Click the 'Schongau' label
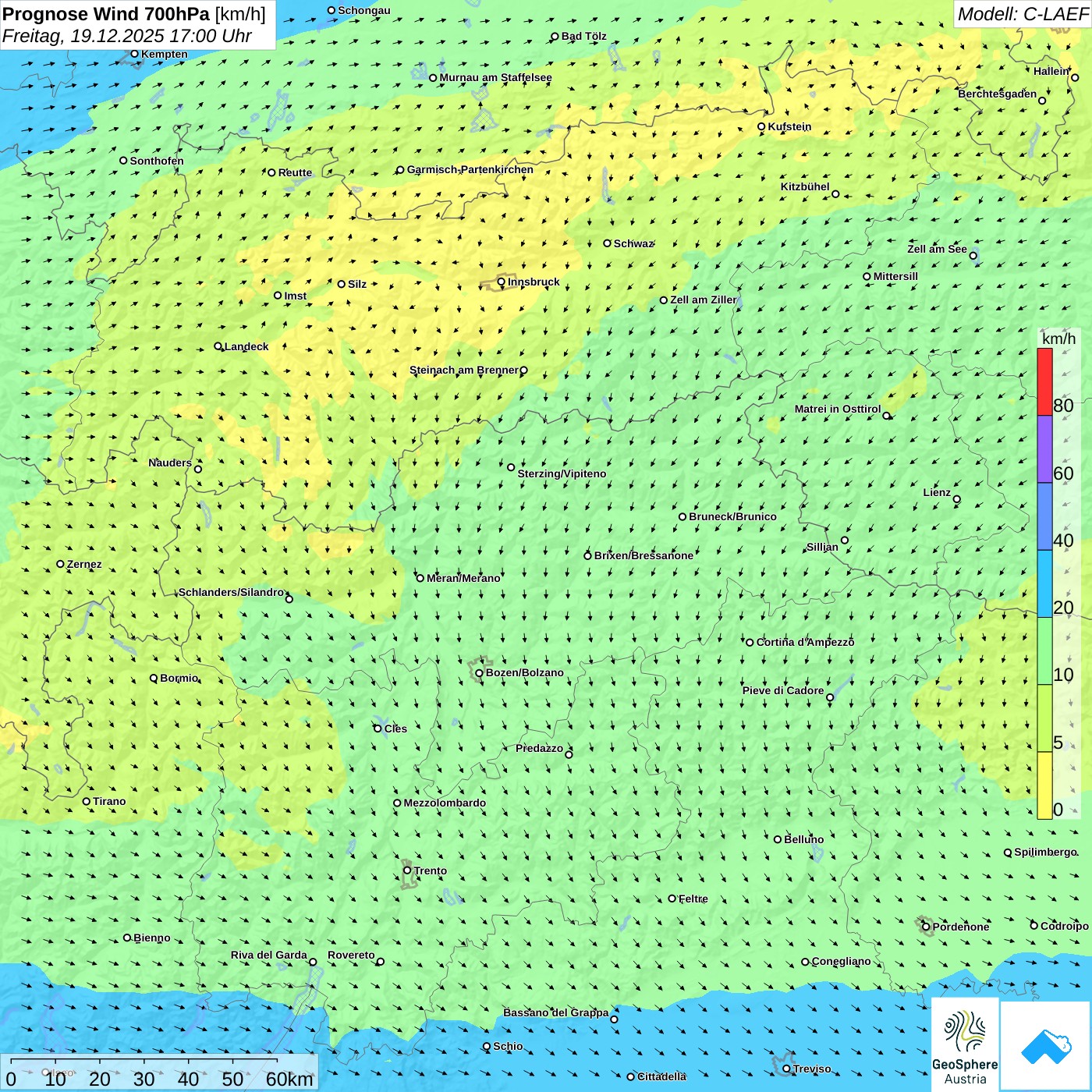The height and width of the screenshot is (1092, 1092). [x=364, y=10]
